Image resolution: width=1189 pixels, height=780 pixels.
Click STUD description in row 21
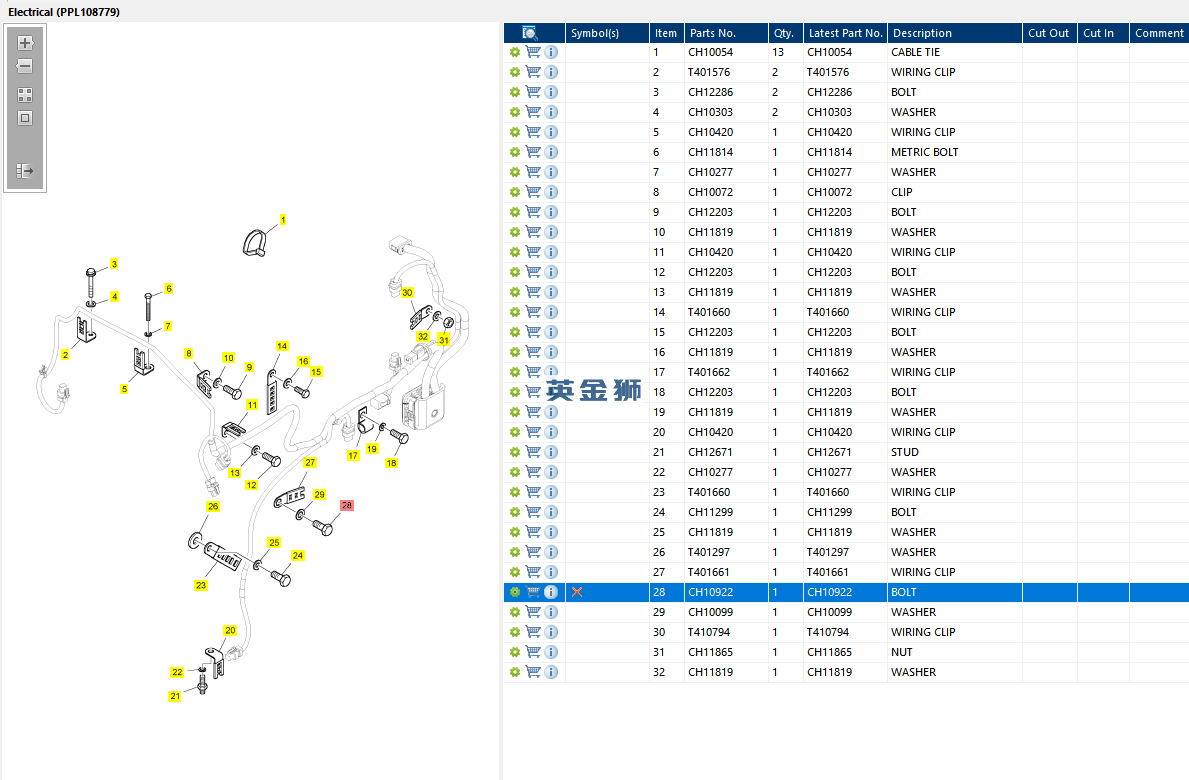tap(905, 452)
